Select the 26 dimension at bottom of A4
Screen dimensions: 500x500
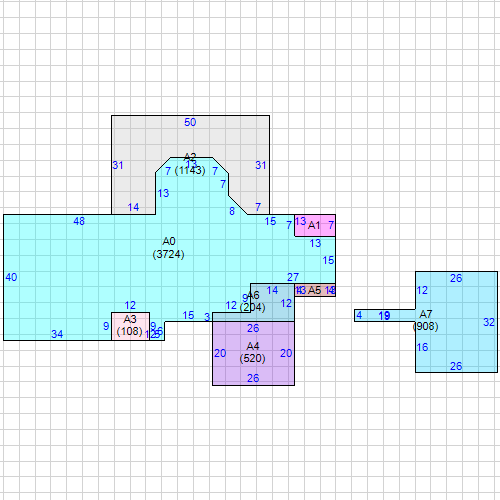pyautogui.click(x=253, y=378)
